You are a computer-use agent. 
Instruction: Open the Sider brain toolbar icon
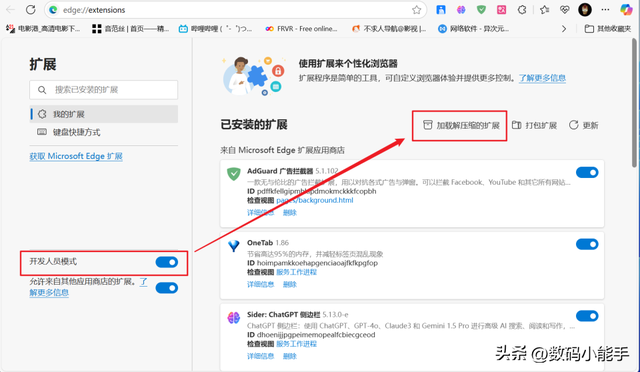click(x=461, y=10)
